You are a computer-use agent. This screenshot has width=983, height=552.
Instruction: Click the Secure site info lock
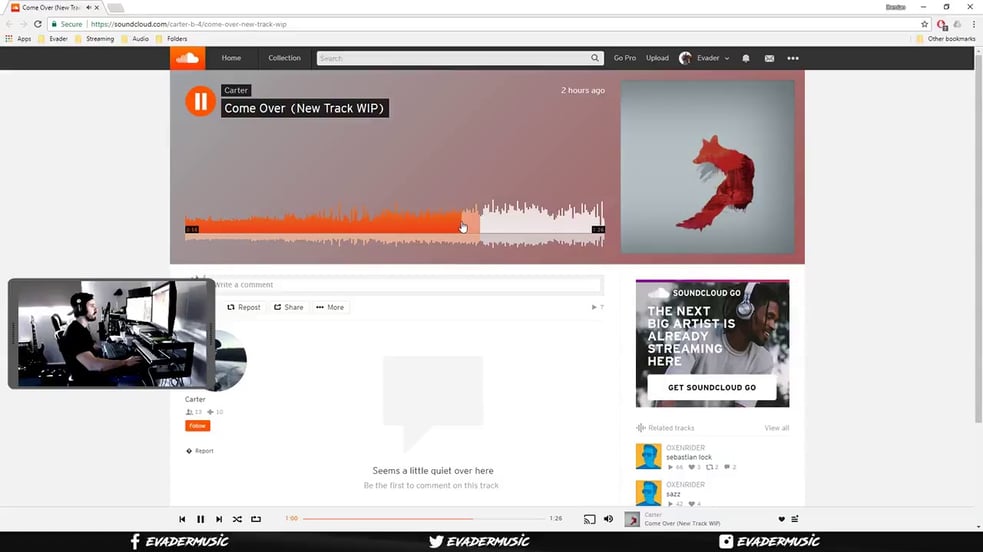[67, 24]
